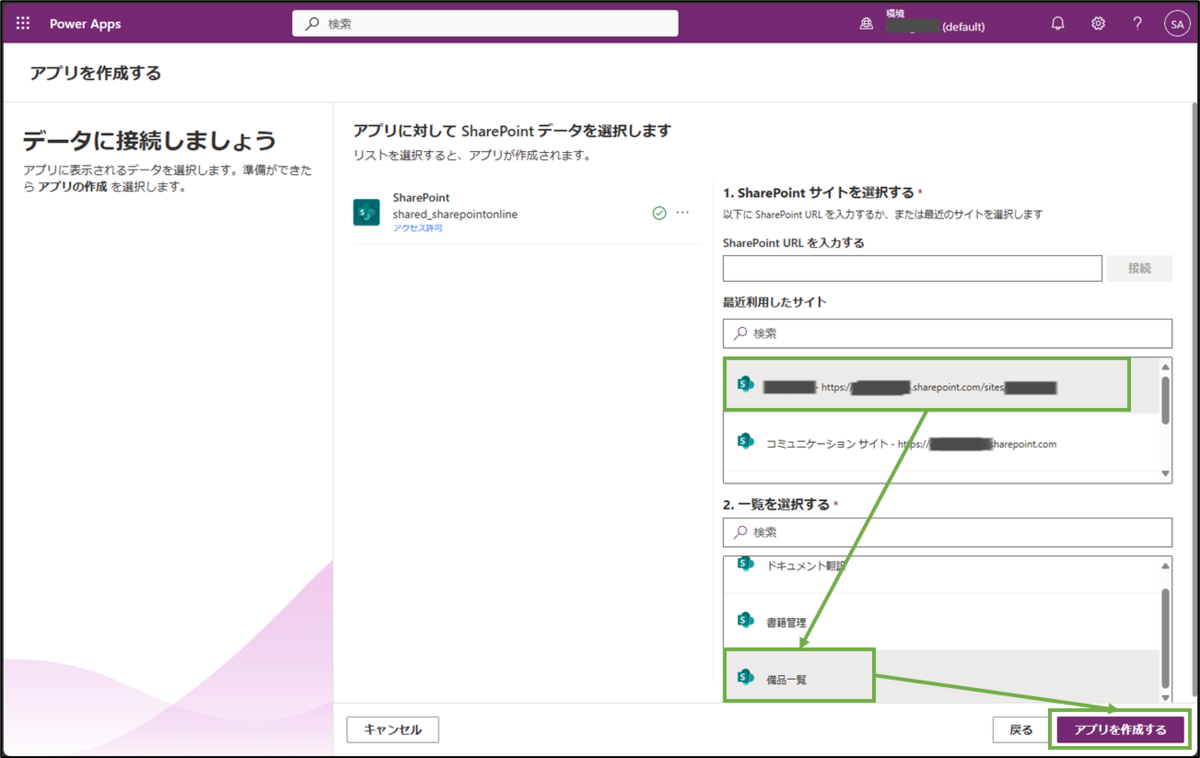Screen dimensions: 1200x758
Task: Click the アクセス許可 link
Action: pyautogui.click(x=418, y=229)
